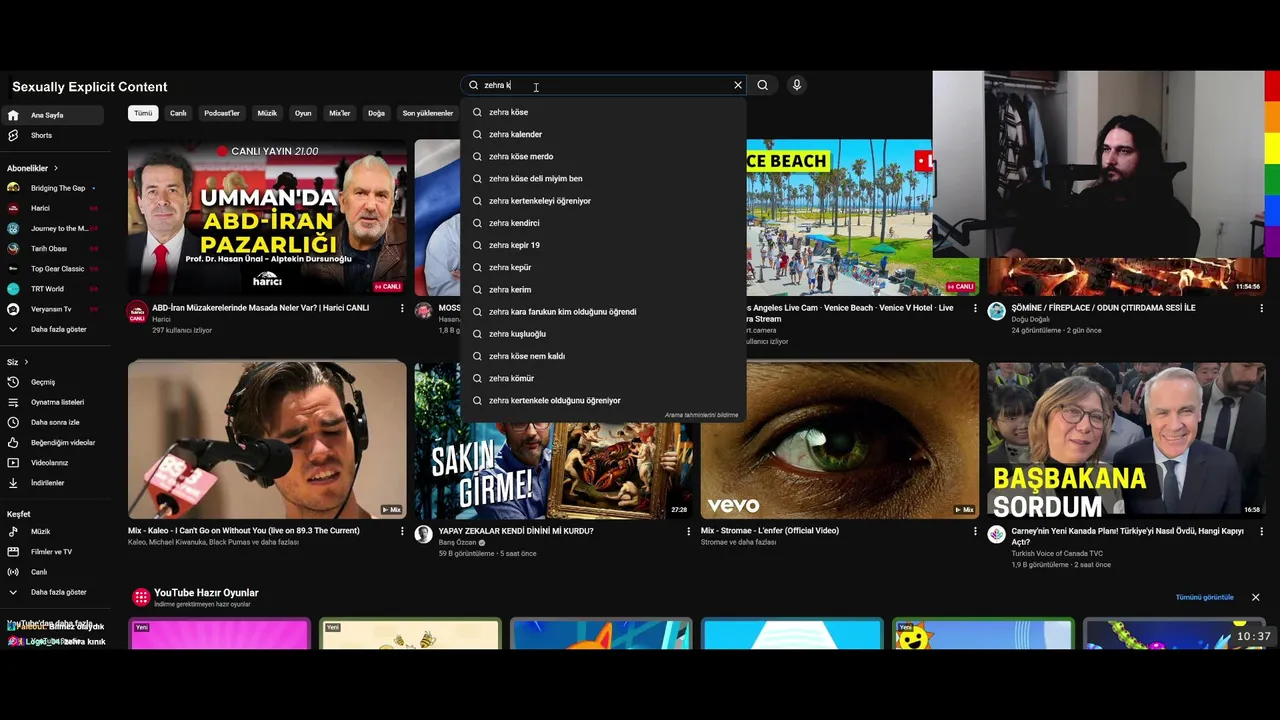Open more options for Stromae L'enfer mix

pos(975,532)
